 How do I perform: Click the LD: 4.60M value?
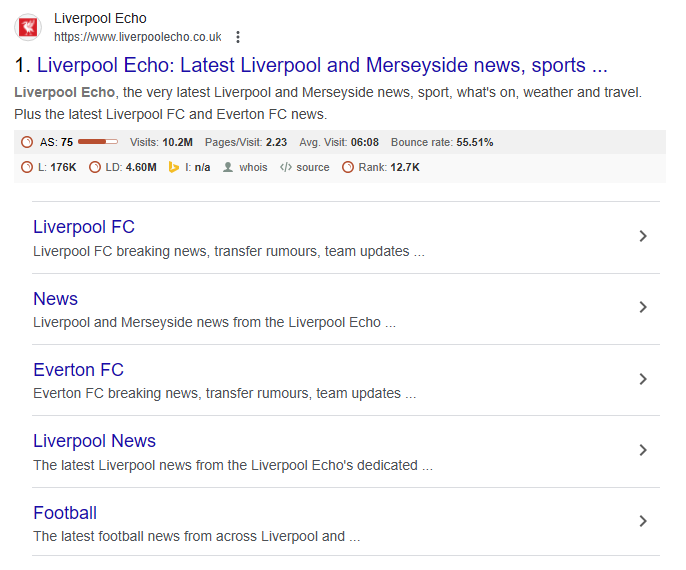(x=131, y=167)
